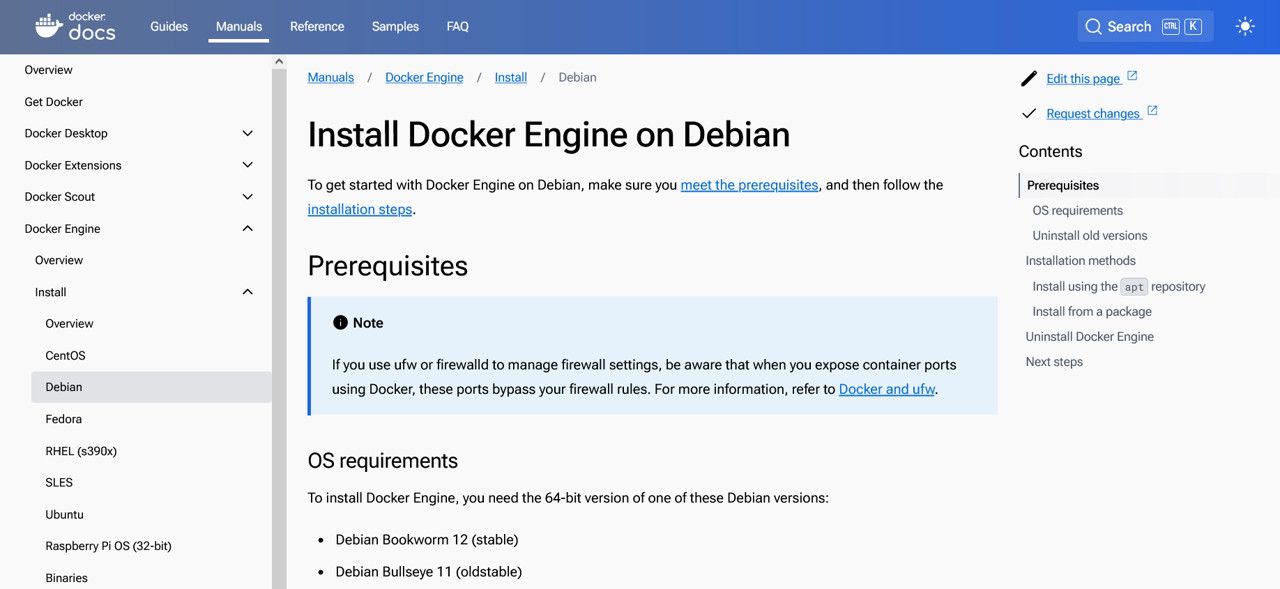Expand the Docker Desktop sidebar section
Viewport: 1280px width, 589px height.
pos(248,133)
